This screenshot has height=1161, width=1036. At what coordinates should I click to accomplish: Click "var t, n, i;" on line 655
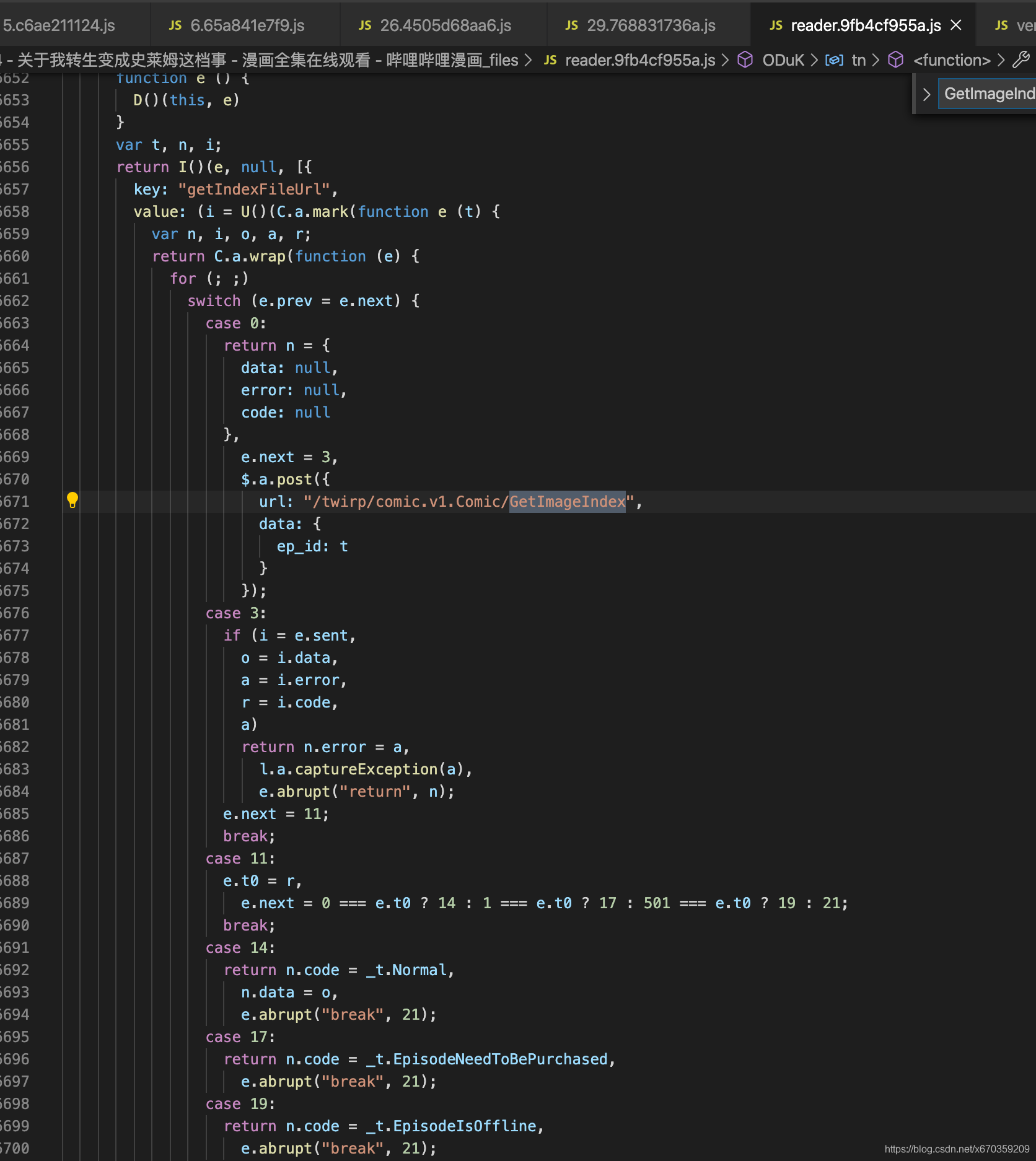169,144
